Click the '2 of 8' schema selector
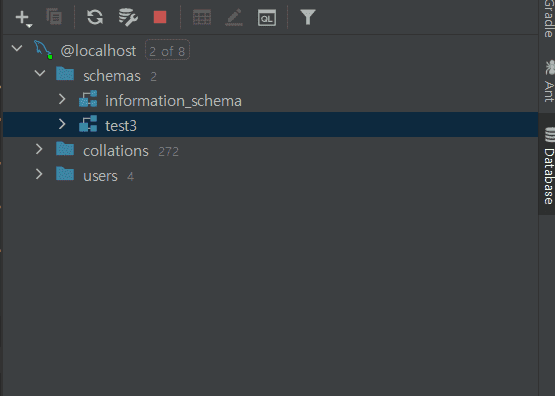Screen dimensions: 555x396 (167, 50)
